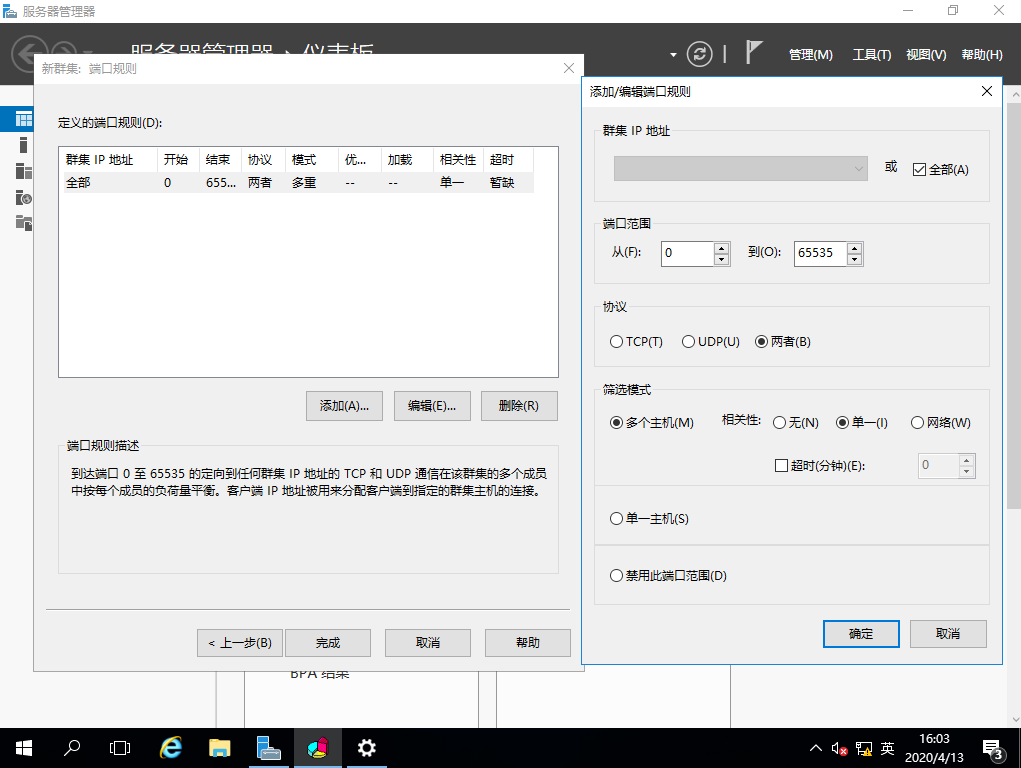This screenshot has height=768, width=1021.
Task: Increase the 到(O) port value with the up stepper
Action: tap(854, 248)
